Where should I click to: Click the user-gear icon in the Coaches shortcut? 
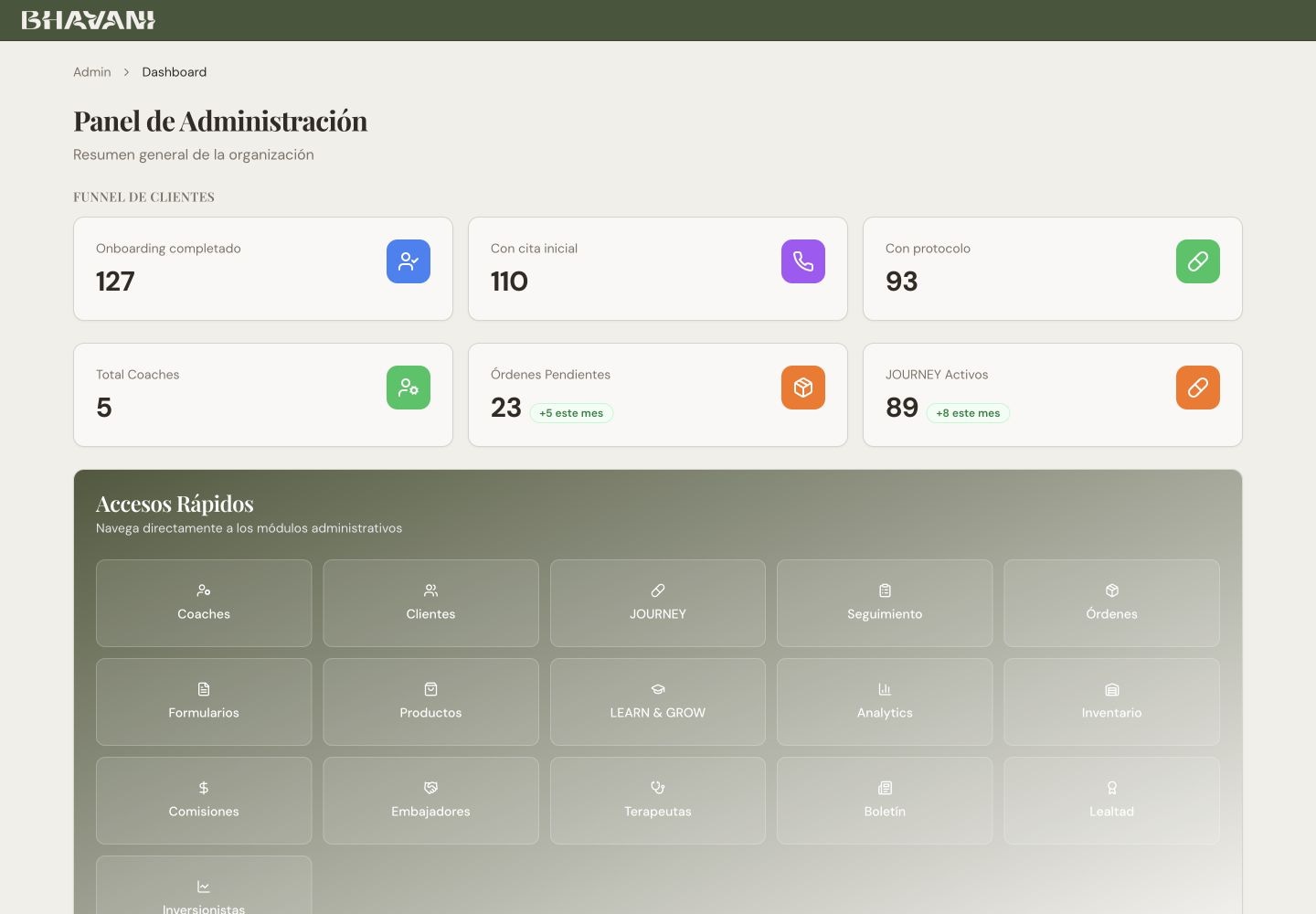(x=204, y=590)
